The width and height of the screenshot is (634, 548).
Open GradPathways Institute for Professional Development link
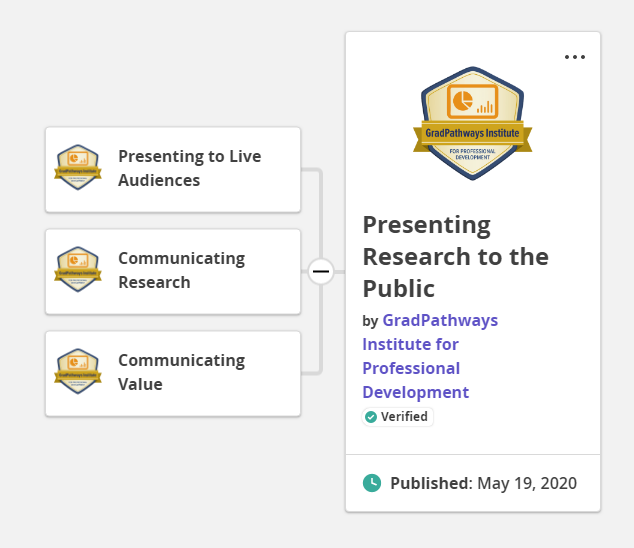pos(430,356)
